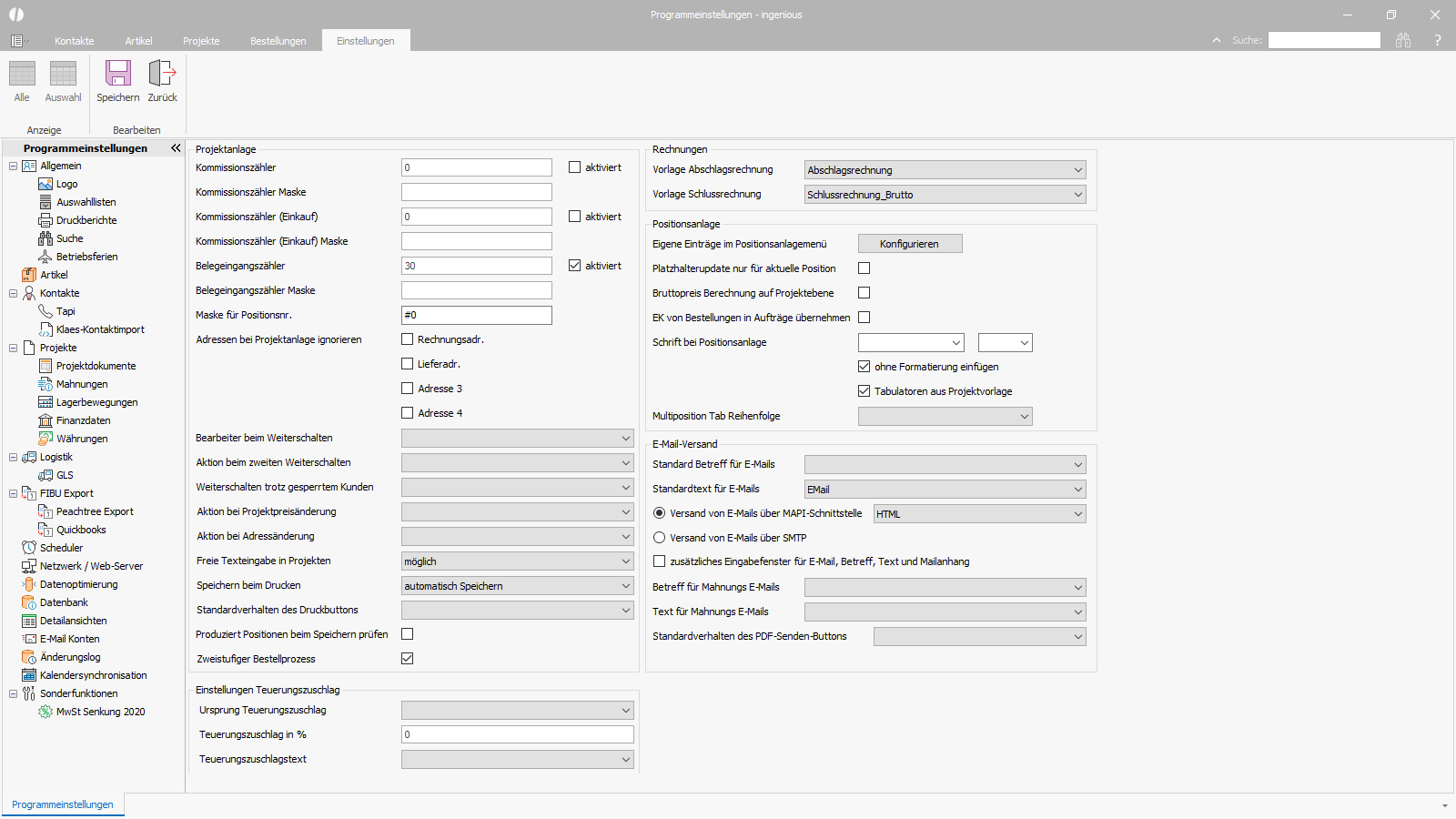The image size is (1456, 819).
Task: Open Währungen settings
Action: (82, 439)
